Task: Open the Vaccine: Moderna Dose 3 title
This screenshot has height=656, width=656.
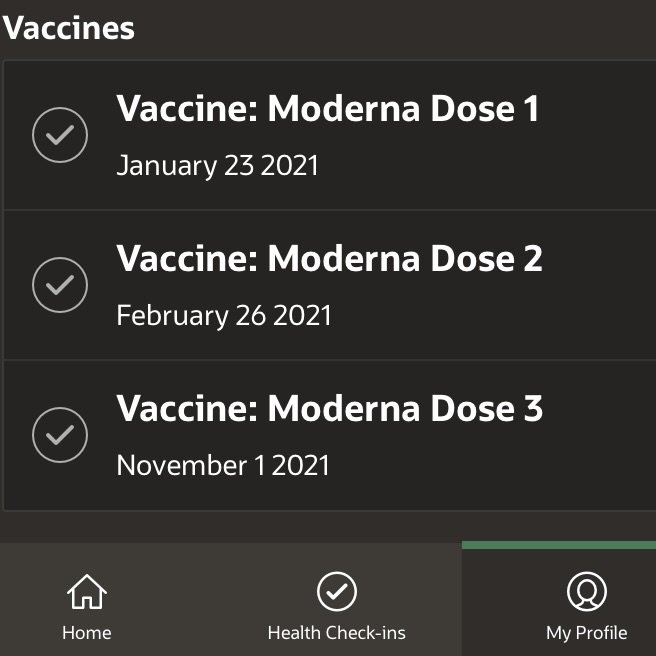Action: pos(329,408)
